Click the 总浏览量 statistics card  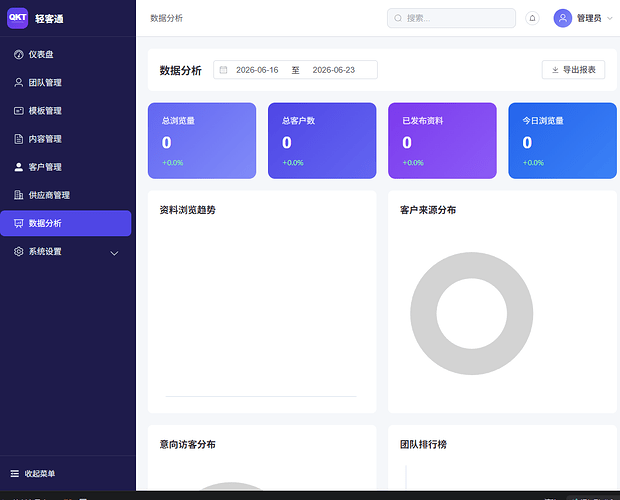202,141
